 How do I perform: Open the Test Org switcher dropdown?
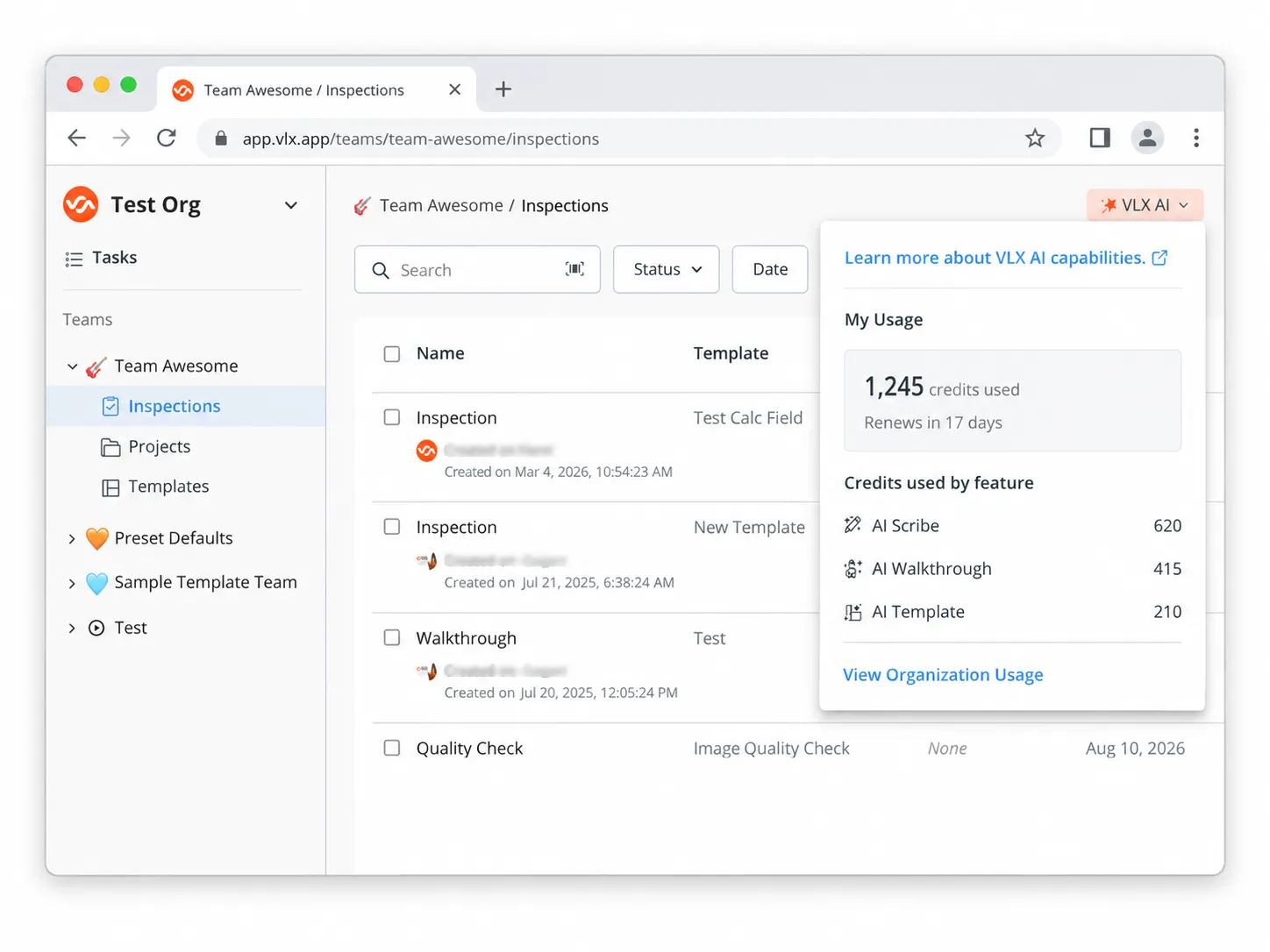click(291, 205)
